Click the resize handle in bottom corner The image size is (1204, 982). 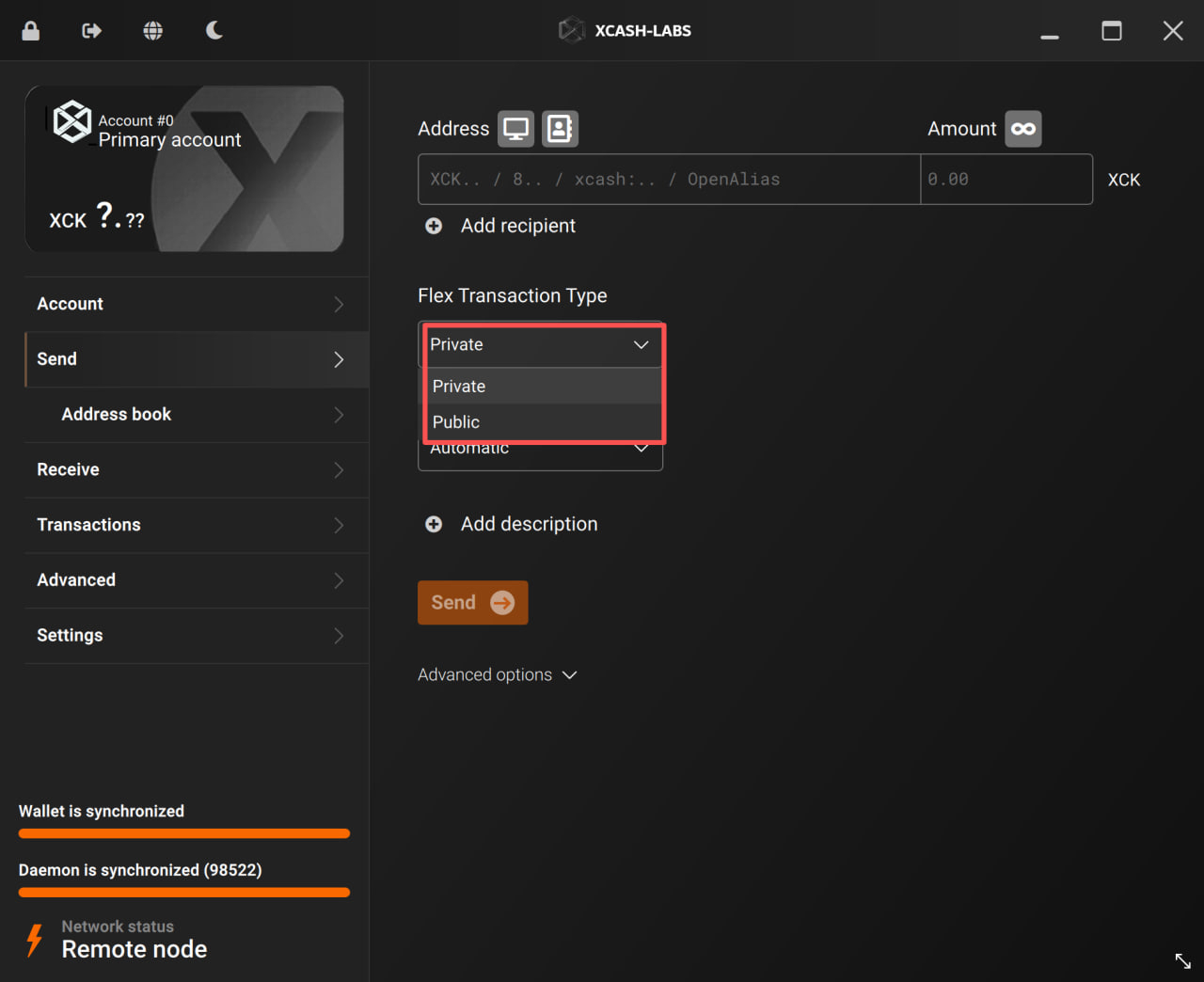pyautogui.click(x=1182, y=960)
